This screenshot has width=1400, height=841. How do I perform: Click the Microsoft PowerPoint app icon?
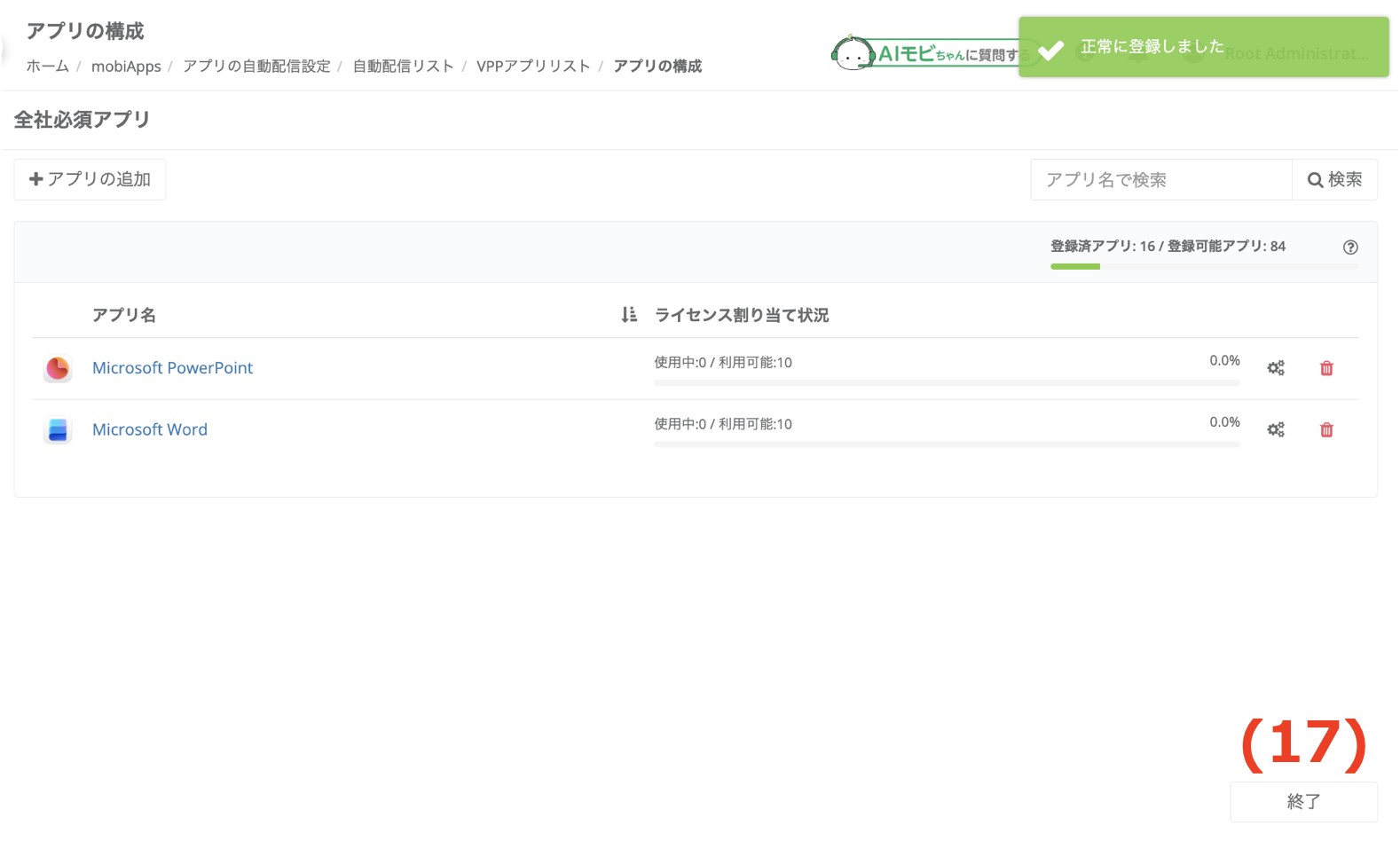click(58, 368)
